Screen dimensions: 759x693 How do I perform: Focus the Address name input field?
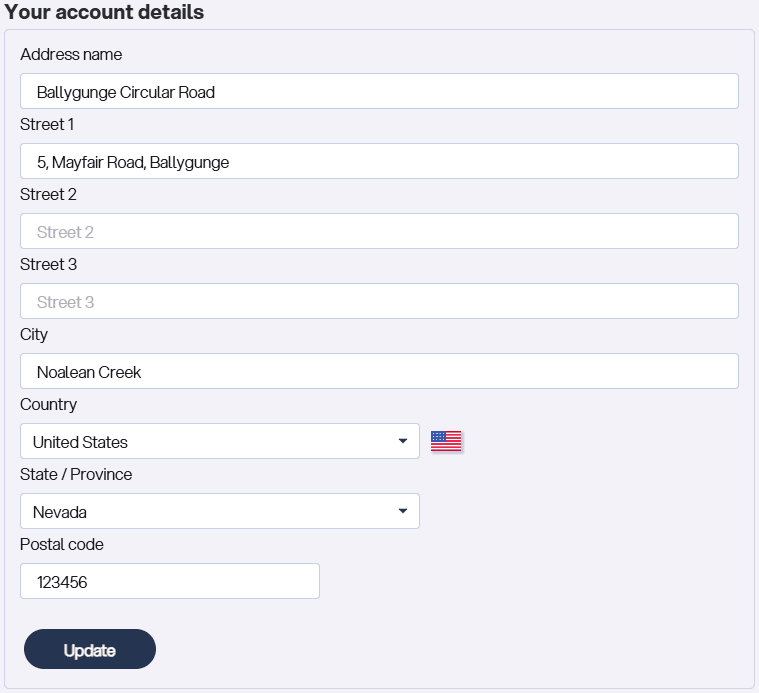[x=379, y=91]
